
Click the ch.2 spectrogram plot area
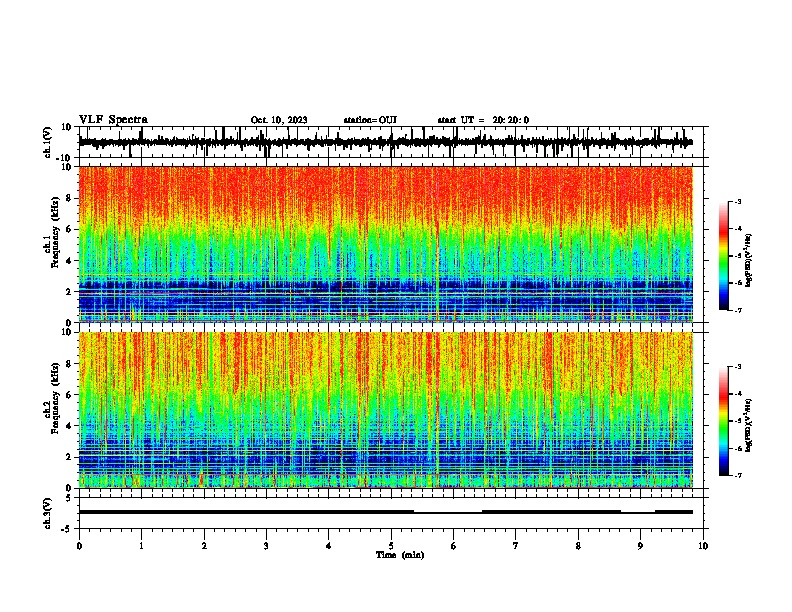click(386, 410)
